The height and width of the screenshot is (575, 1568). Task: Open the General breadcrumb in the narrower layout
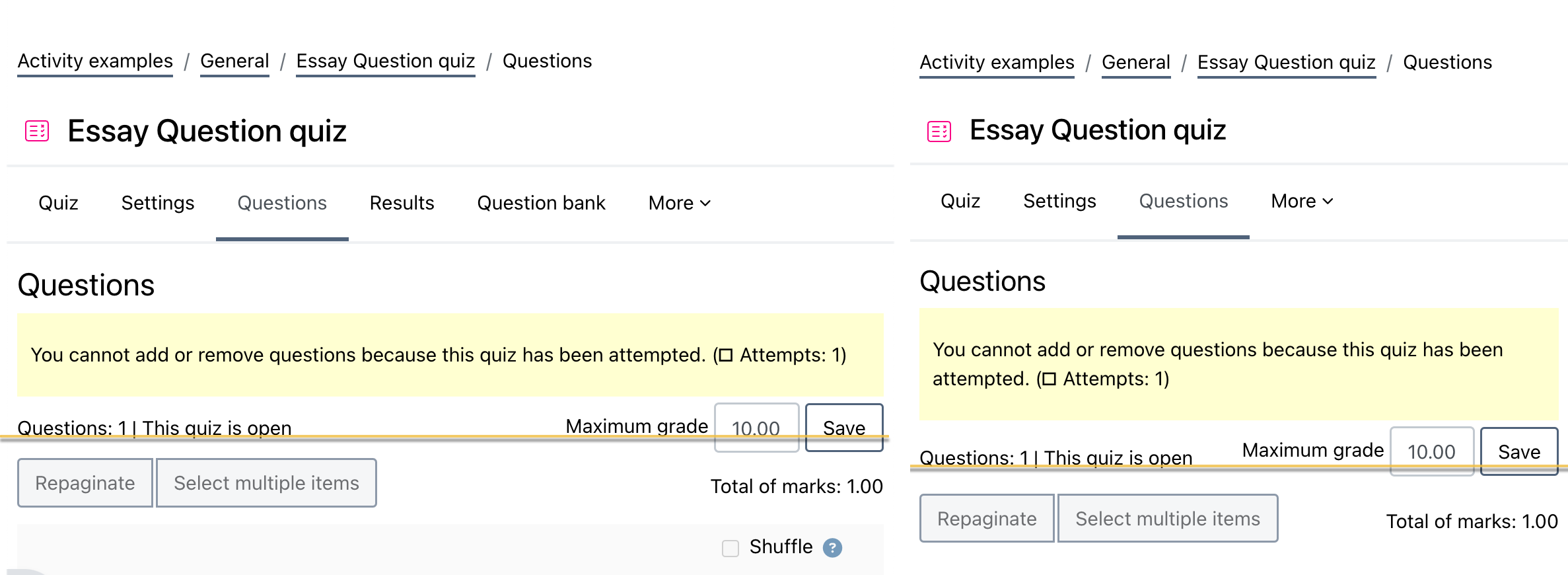[x=1136, y=63]
